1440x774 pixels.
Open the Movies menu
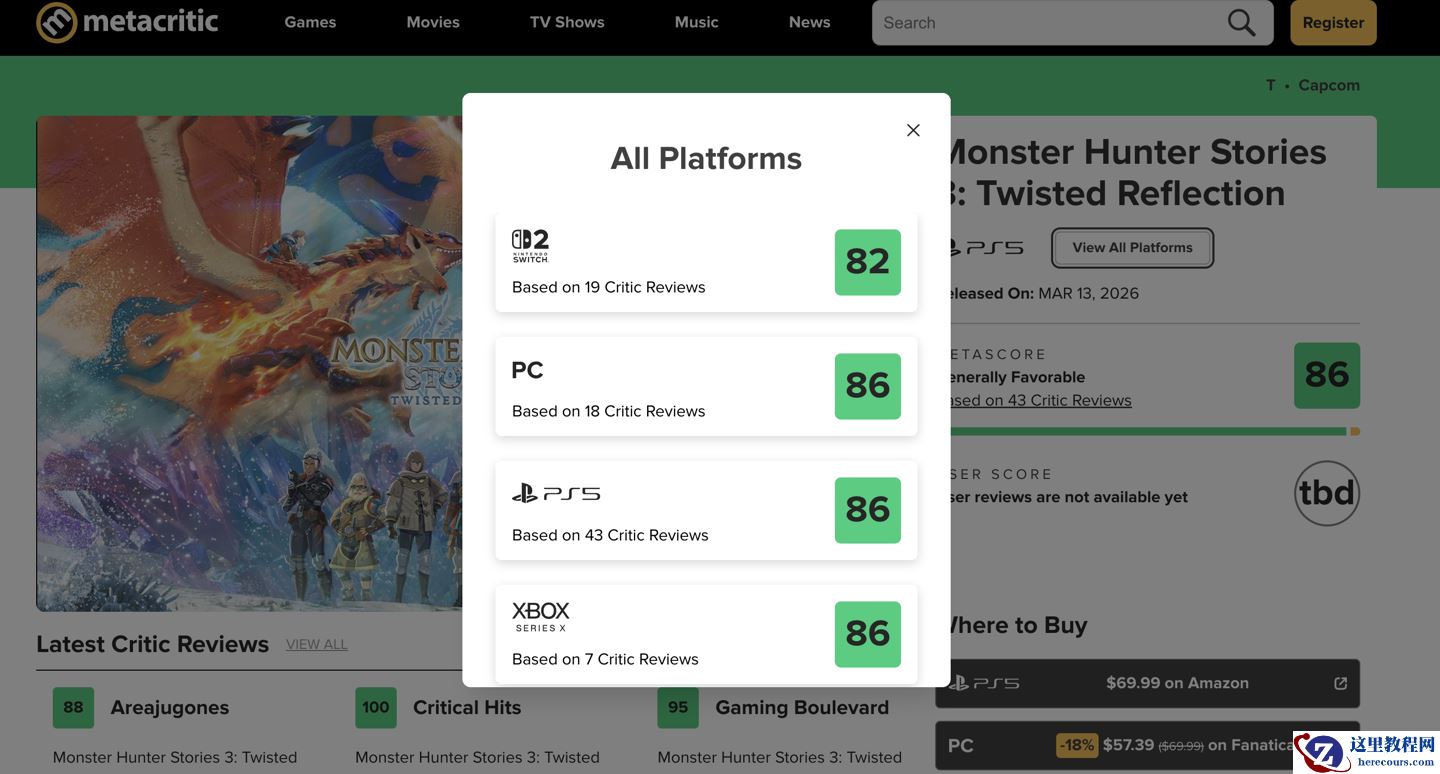[x=433, y=22]
